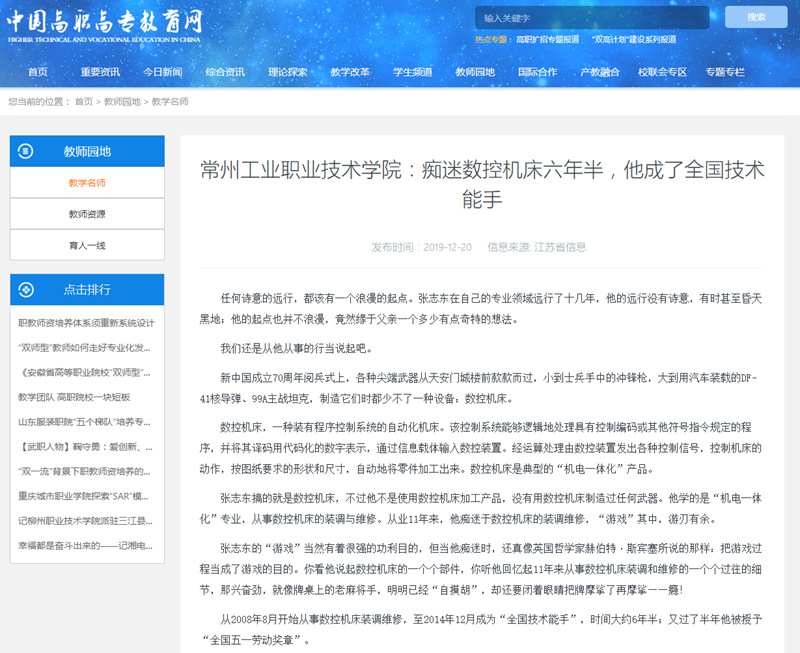Click the icon beside 点击排行 header

[x=26, y=289]
